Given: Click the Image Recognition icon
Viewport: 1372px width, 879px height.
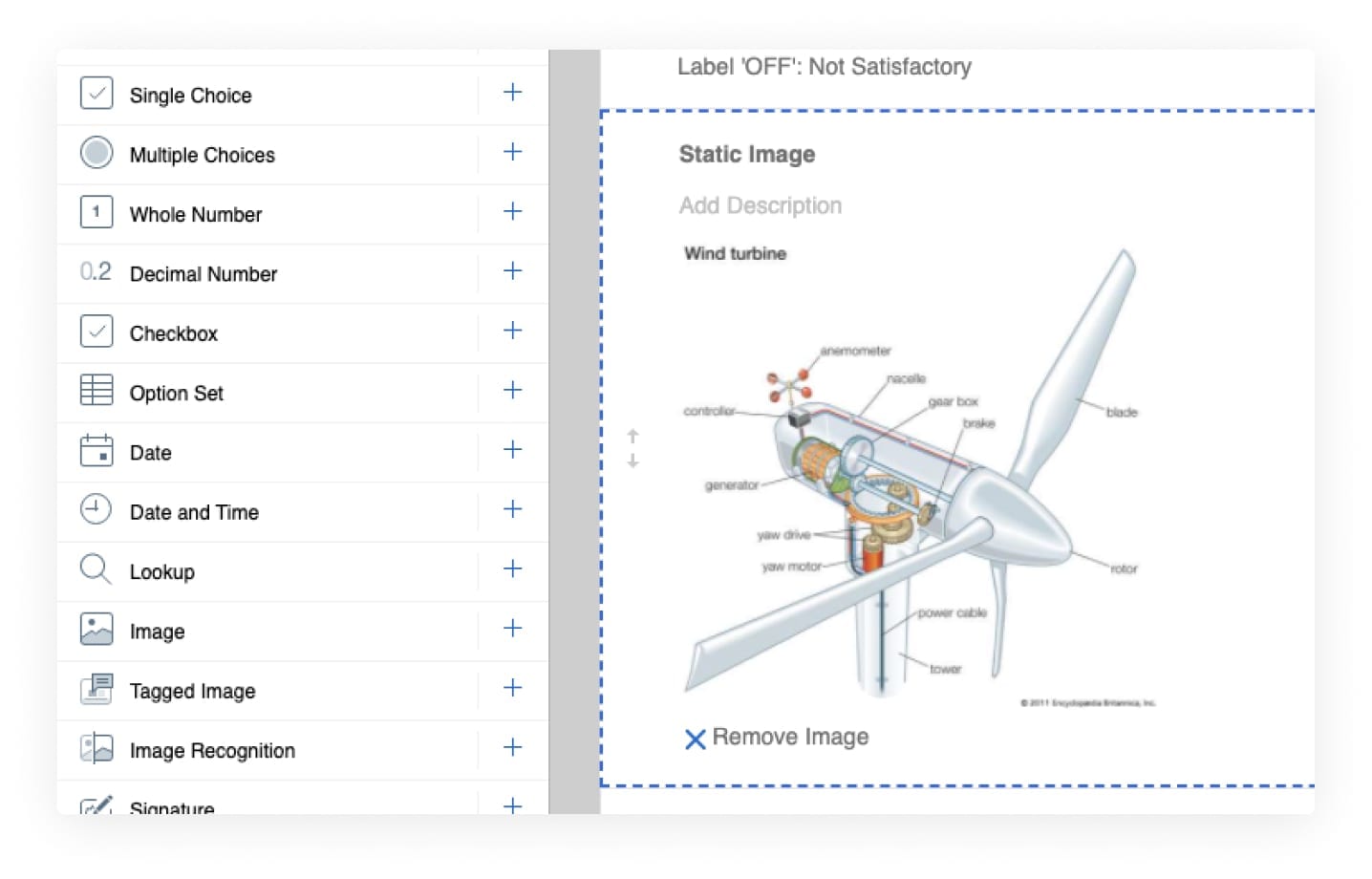Looking at the screenshot, I should tap(96, 748).
